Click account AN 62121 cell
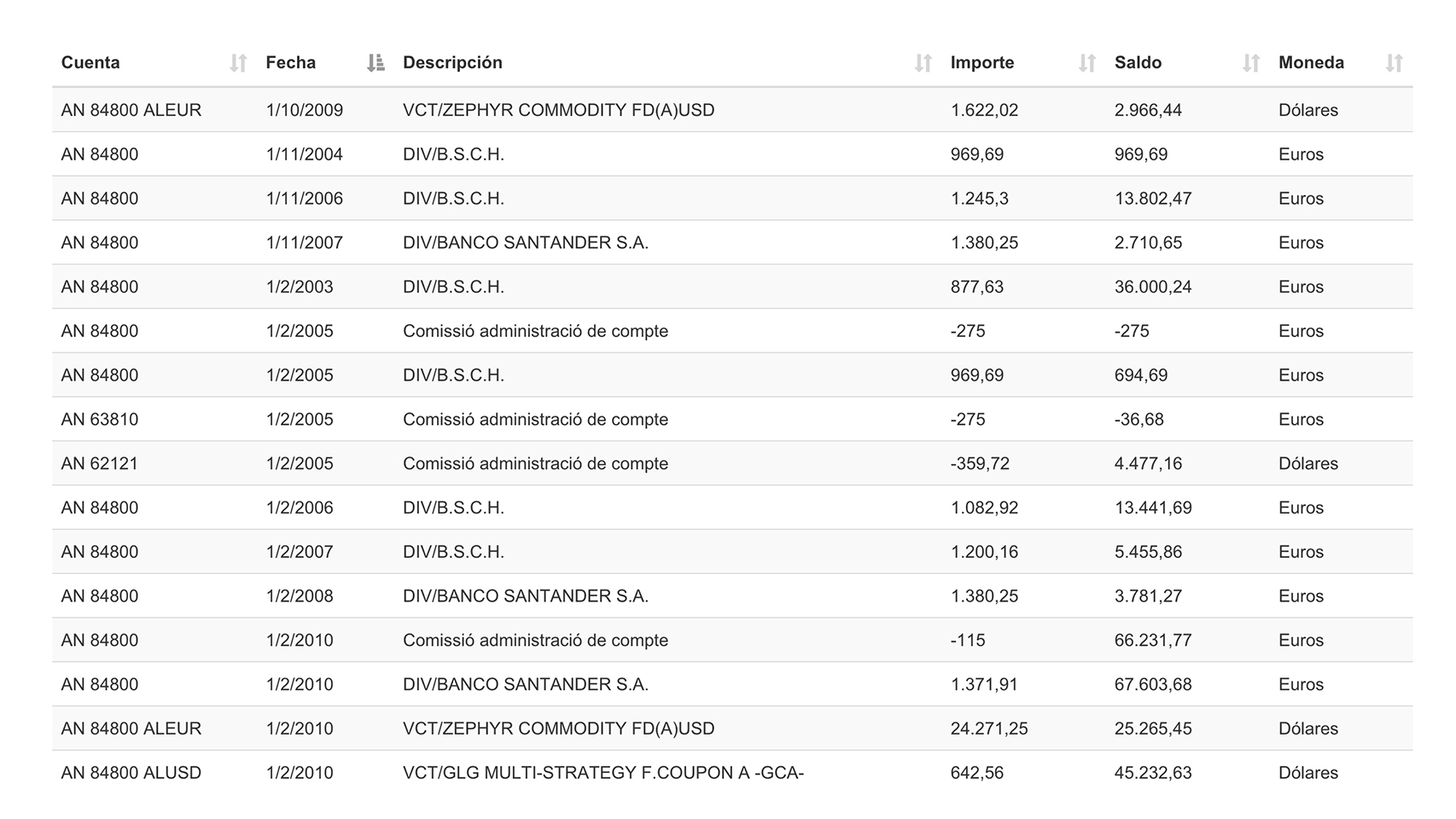1456x819 pixels. click(x=100, y=464)
